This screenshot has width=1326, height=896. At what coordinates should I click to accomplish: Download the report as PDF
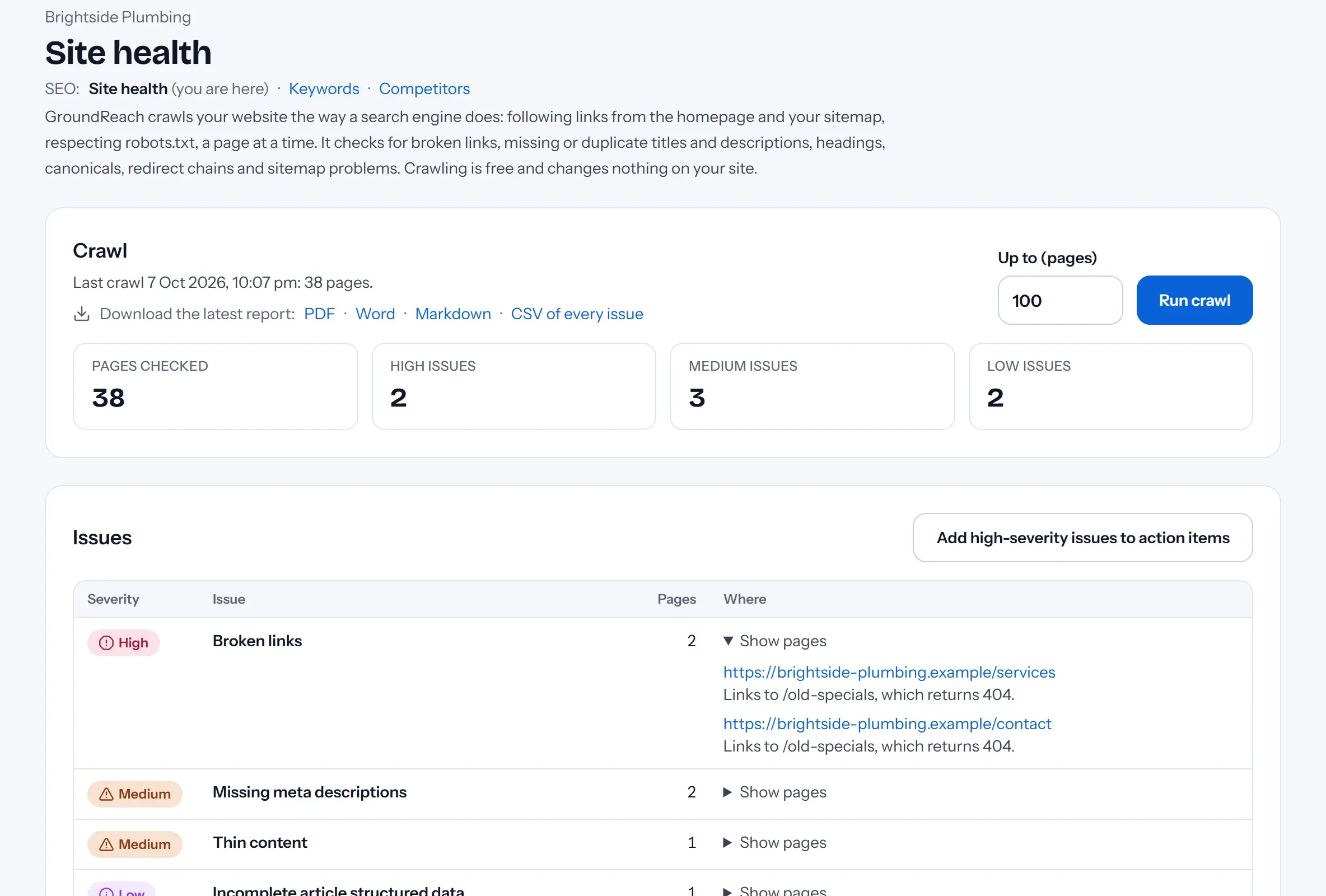319,314
